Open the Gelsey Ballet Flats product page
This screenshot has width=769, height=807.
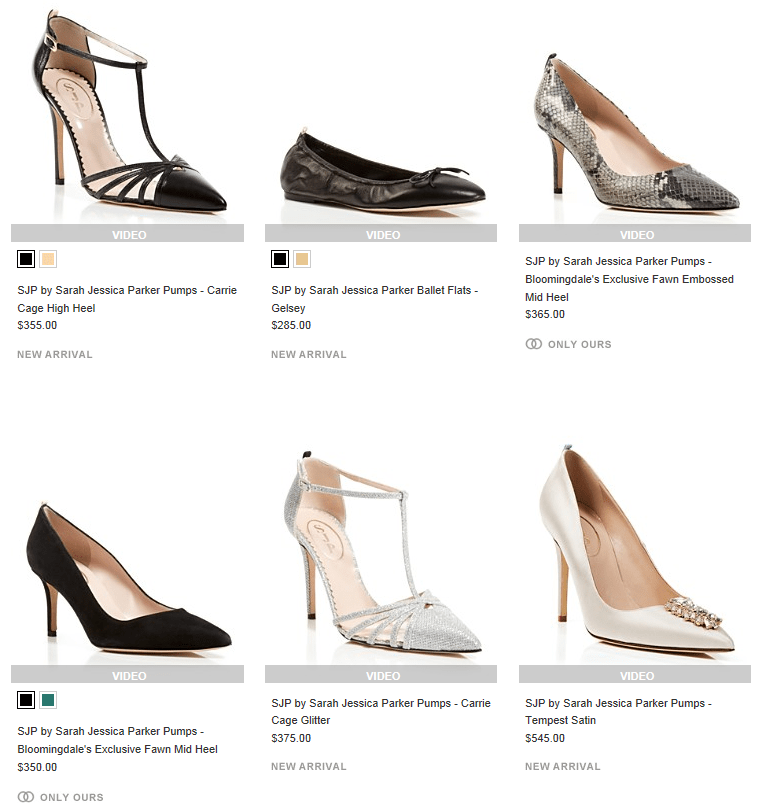[375, 298]
